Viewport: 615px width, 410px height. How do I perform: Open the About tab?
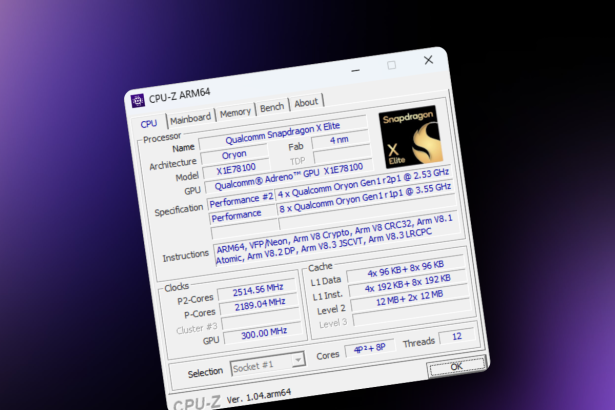pyautogui.click(x=306, y=102)
